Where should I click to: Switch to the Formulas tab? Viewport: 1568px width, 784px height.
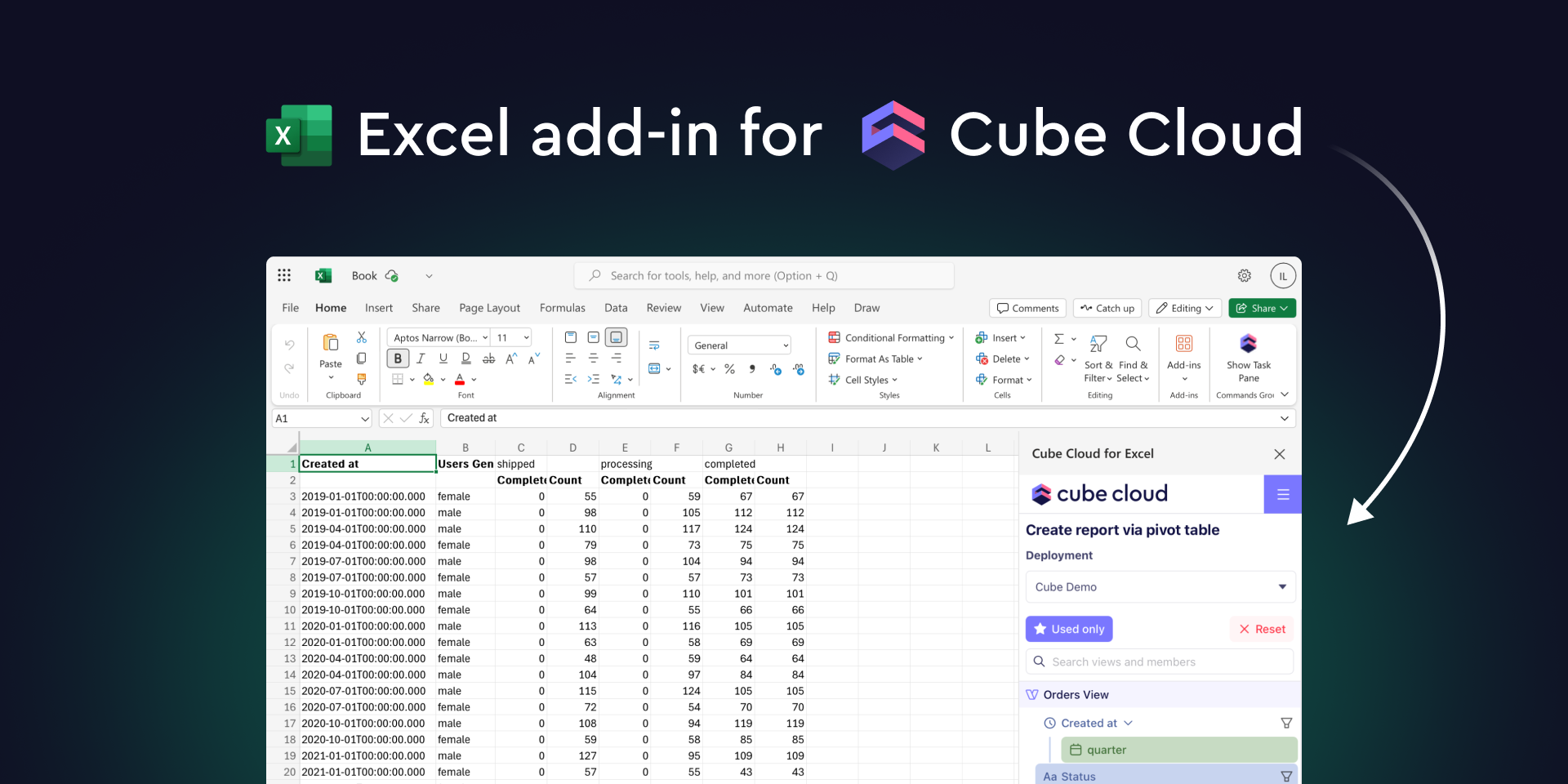coord(563,308)
